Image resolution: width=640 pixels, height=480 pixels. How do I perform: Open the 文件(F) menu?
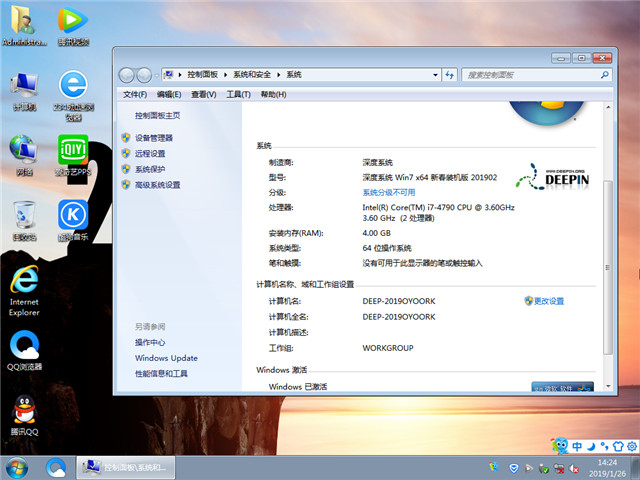coord(135,94)
